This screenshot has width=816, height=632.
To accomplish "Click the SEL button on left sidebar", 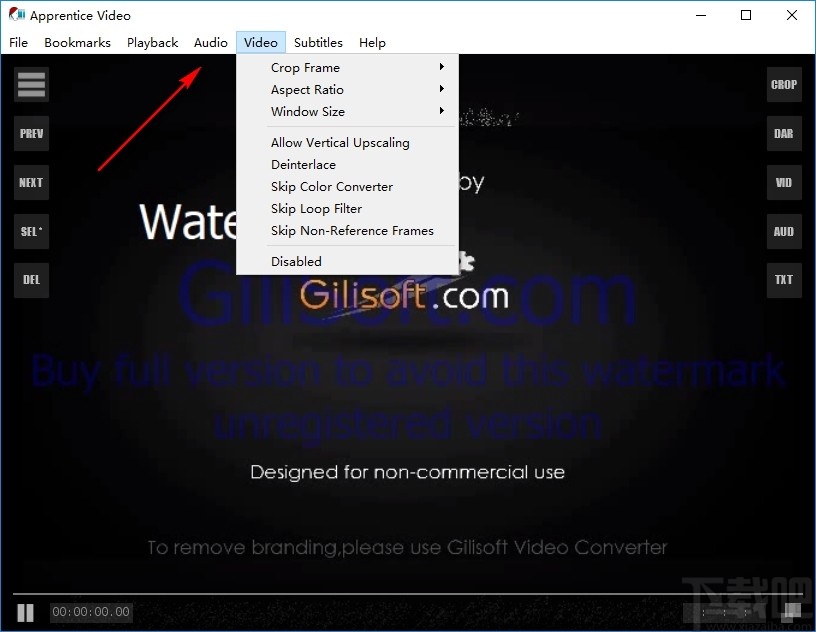I will coord(32,231).
